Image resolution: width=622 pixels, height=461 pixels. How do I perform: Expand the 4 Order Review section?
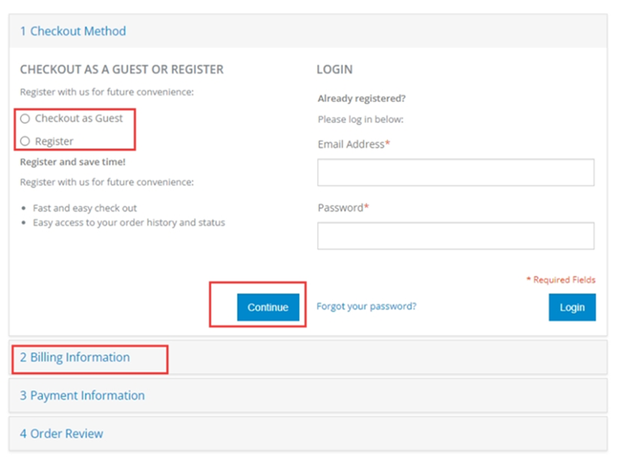point(61,433)
